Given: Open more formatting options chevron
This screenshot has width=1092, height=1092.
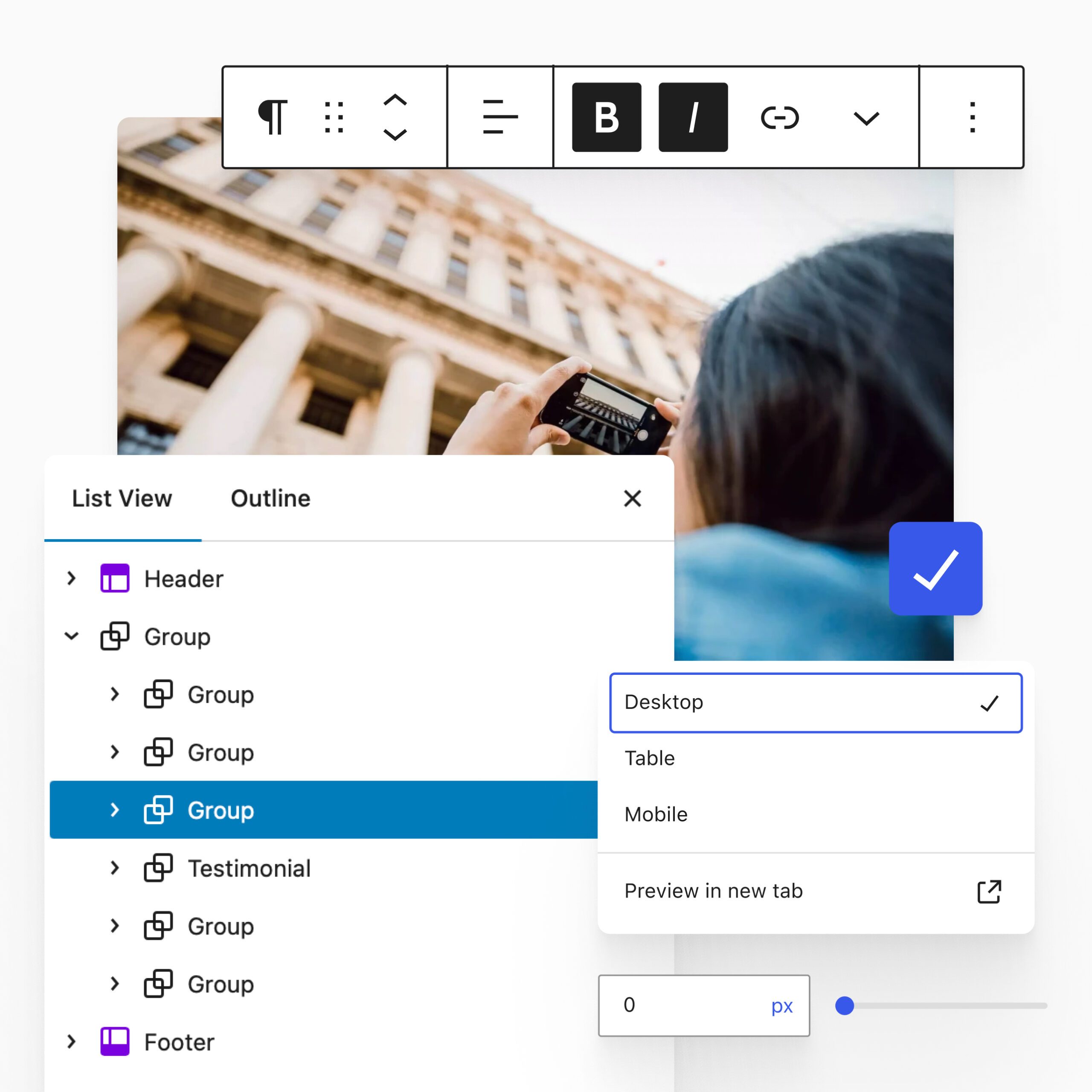Looking at the screenshot, I should point(866,118).
